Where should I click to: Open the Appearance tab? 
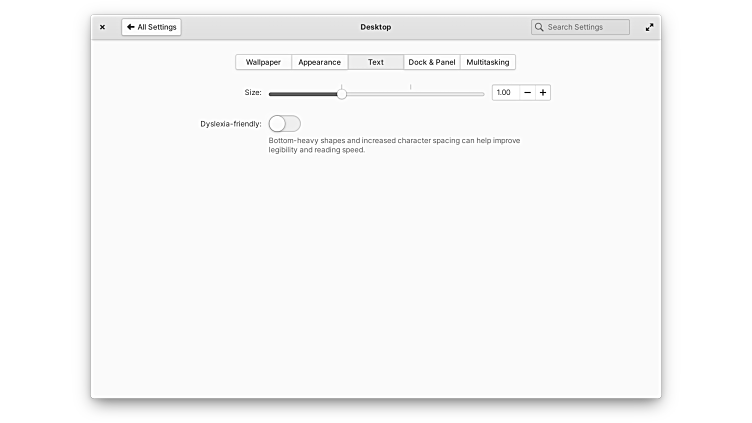click(x=319, y=62)
